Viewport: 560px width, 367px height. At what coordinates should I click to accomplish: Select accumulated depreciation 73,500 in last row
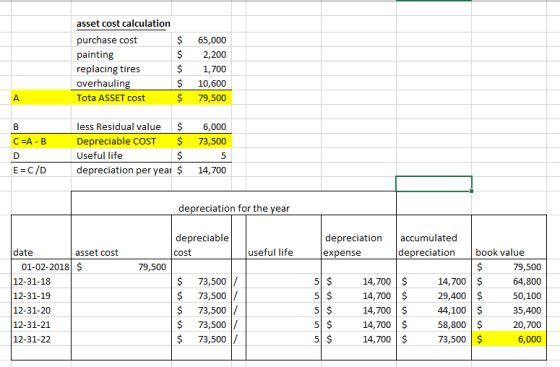(434, 339)
